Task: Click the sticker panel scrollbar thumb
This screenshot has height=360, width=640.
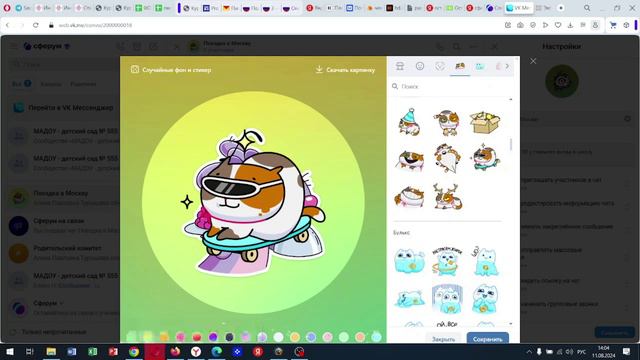Action: [x=511, y=144]
